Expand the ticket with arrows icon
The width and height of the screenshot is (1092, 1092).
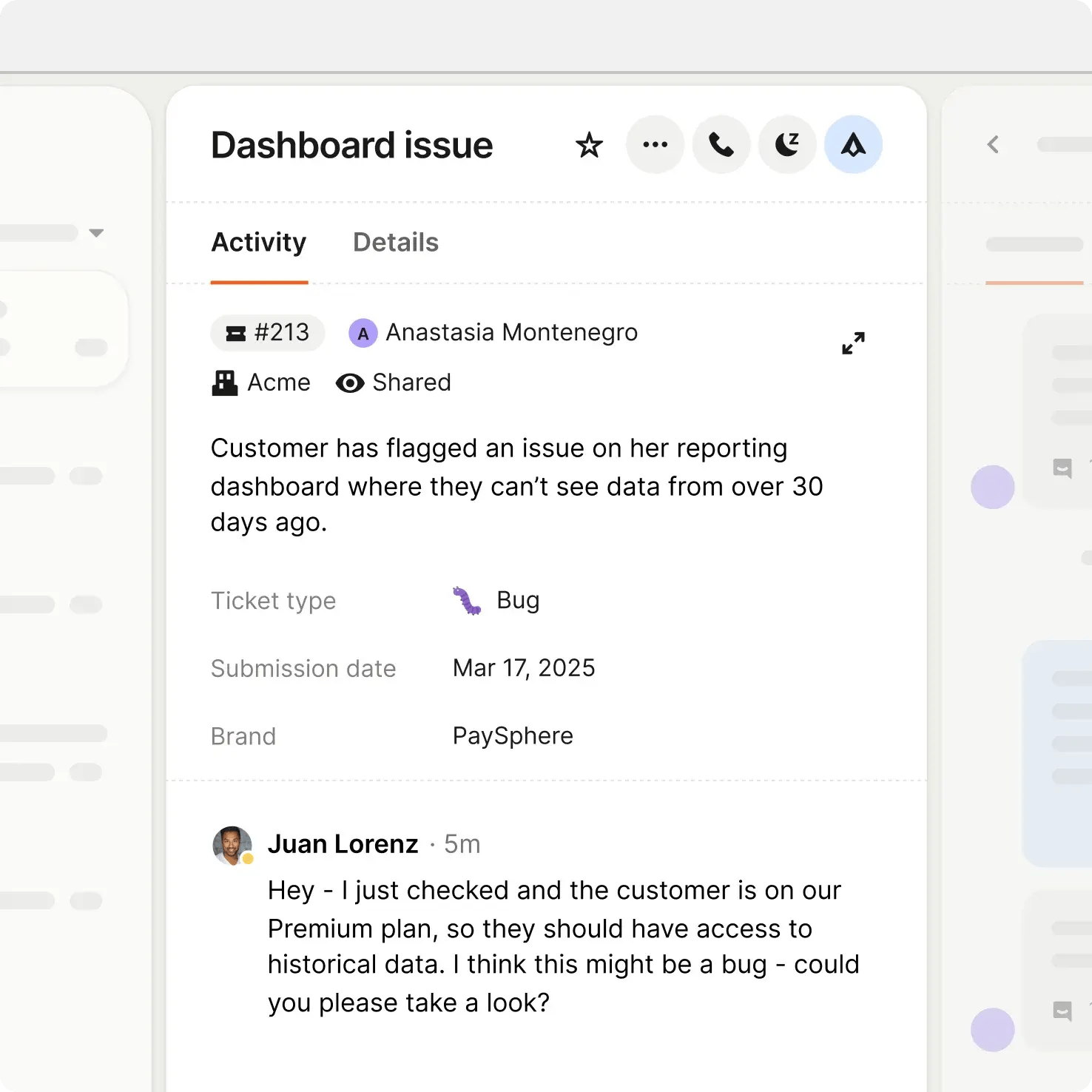853,343
